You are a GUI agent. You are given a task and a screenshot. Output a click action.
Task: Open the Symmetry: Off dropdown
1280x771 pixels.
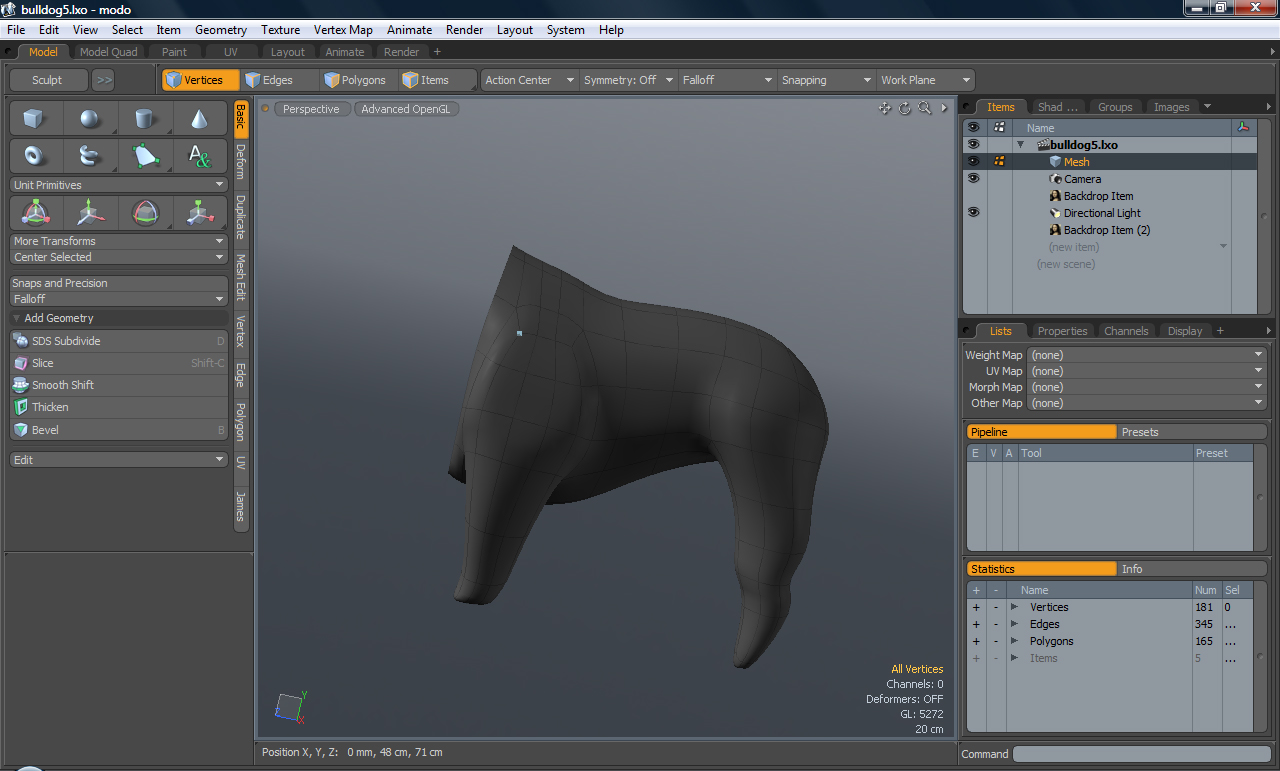click(x=628, y=80)
